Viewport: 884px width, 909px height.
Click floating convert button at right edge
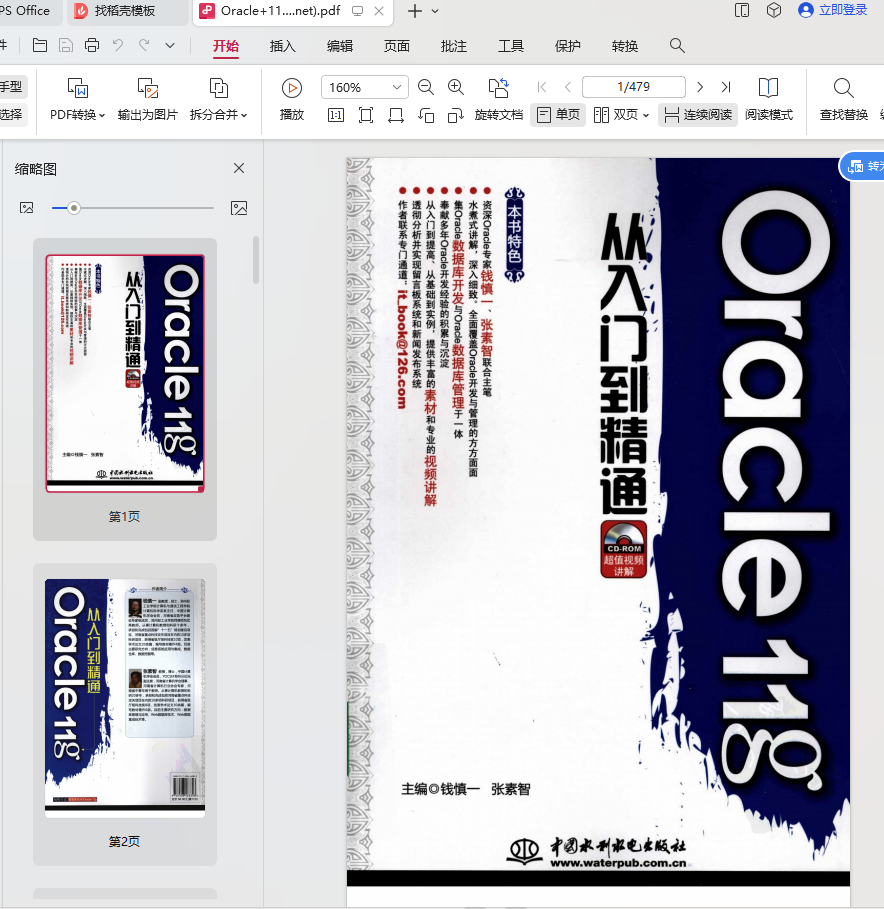point(863,167)
